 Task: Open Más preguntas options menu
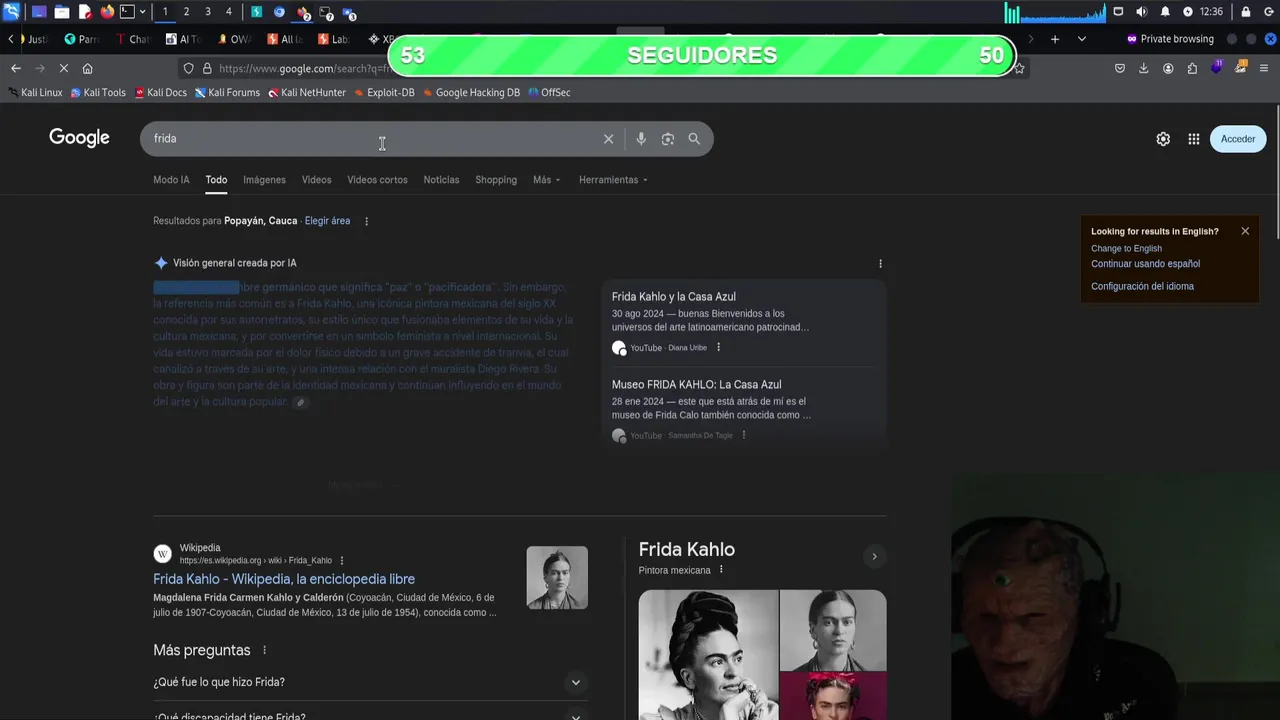(x=265, y=650)
